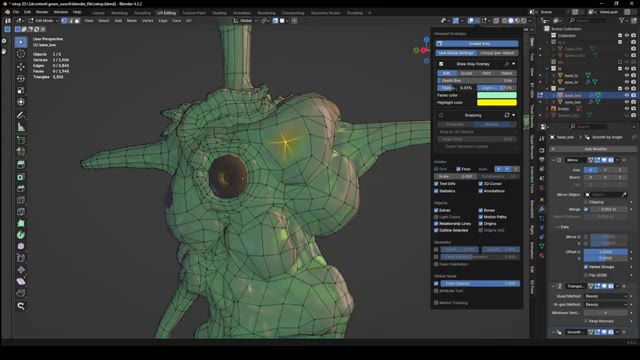Select the Move tool

tap(21, 67)
